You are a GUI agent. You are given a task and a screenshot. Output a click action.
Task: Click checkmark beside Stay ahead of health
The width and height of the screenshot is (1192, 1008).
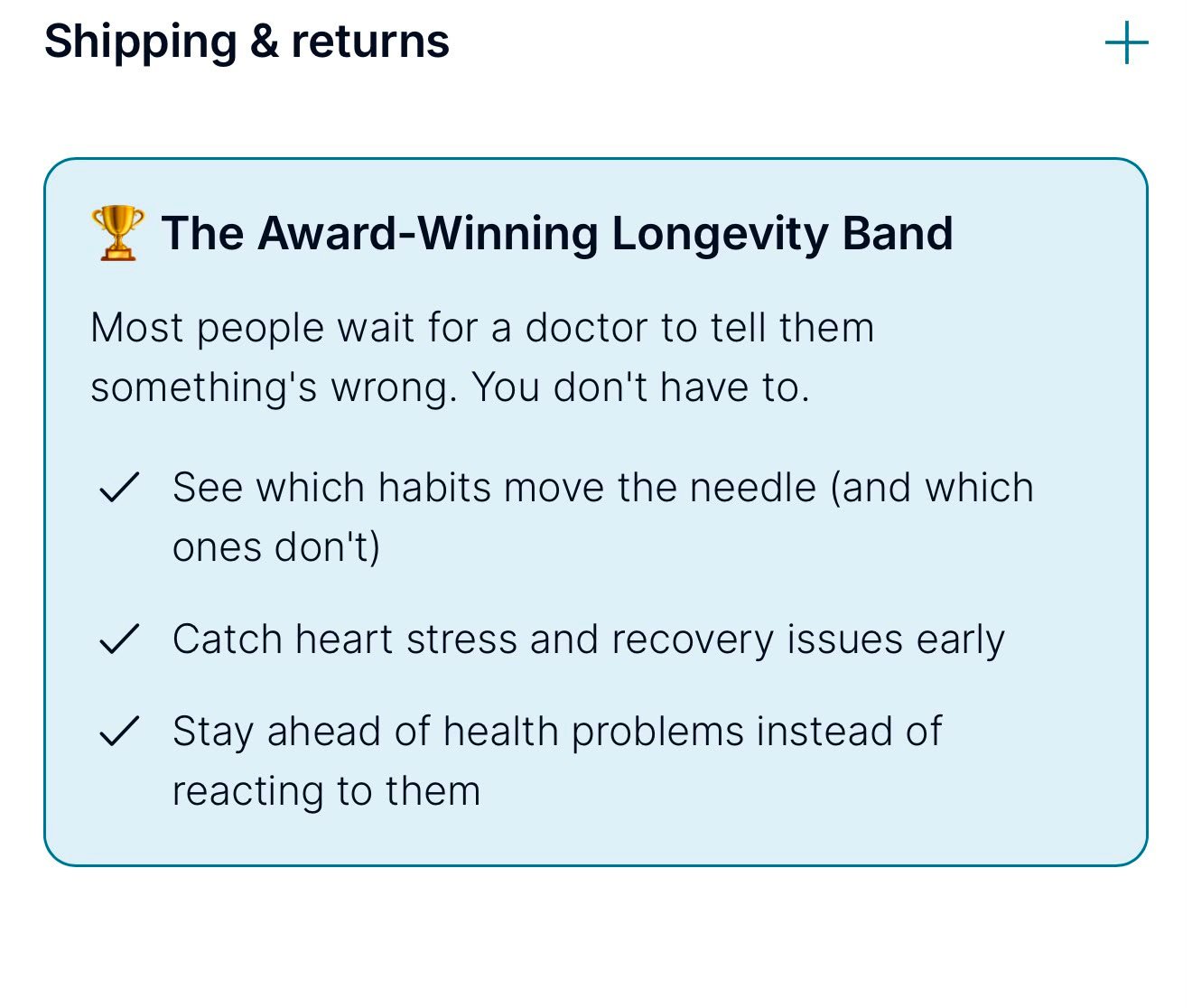coord(118,732)
